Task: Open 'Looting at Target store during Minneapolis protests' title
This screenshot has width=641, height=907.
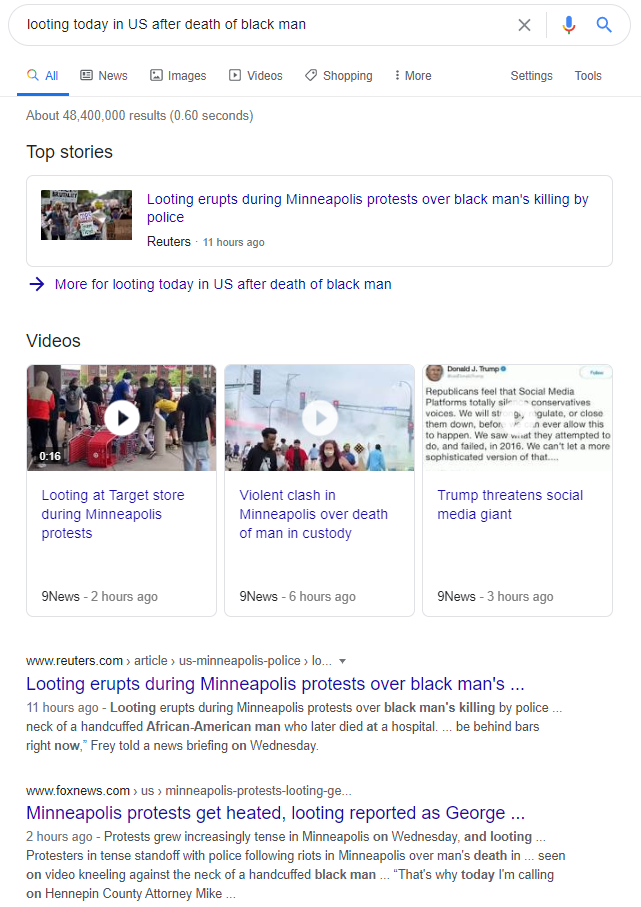Action: tap(113, 514)
